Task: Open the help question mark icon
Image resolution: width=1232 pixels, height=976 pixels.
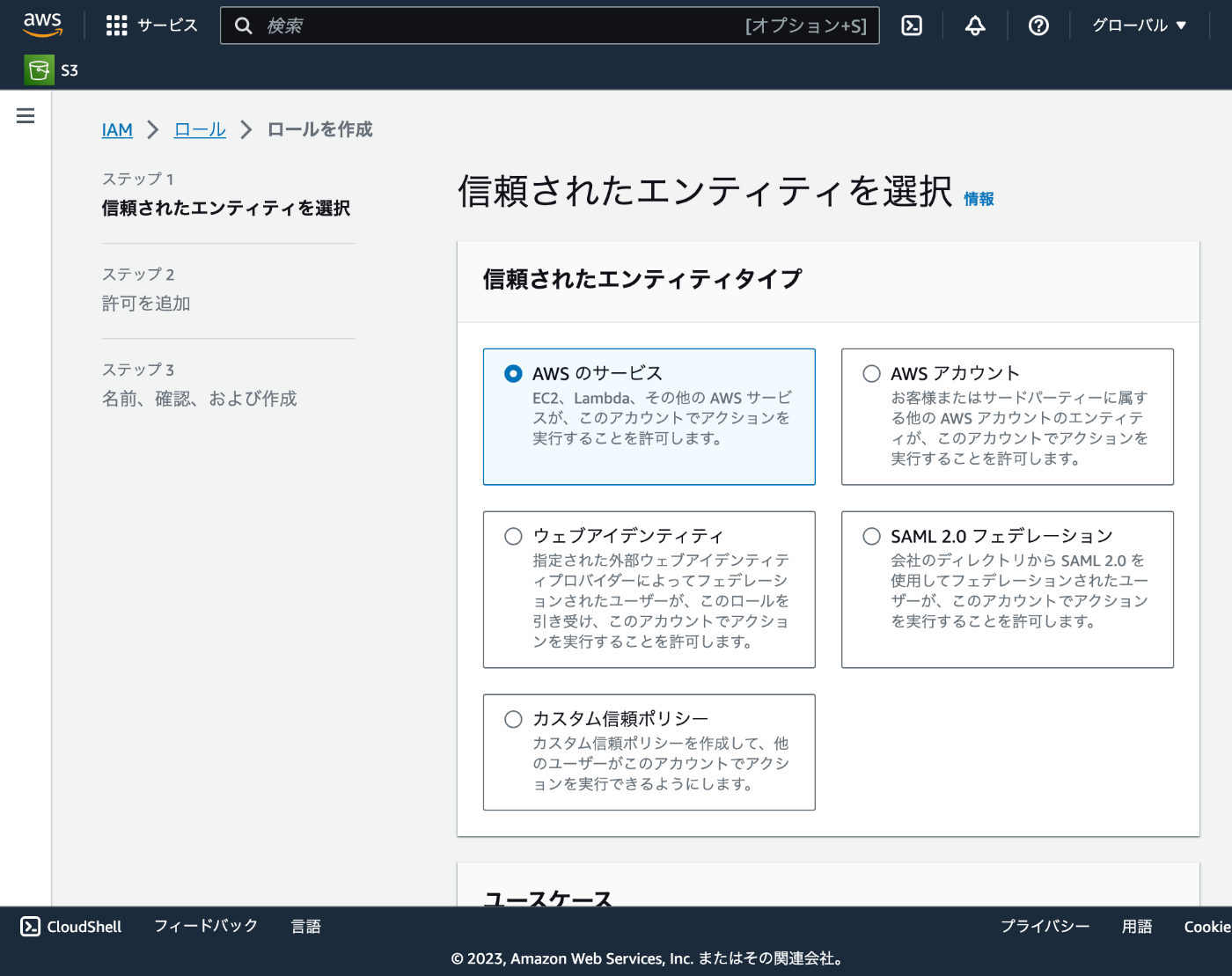Action: (1038, 26)
